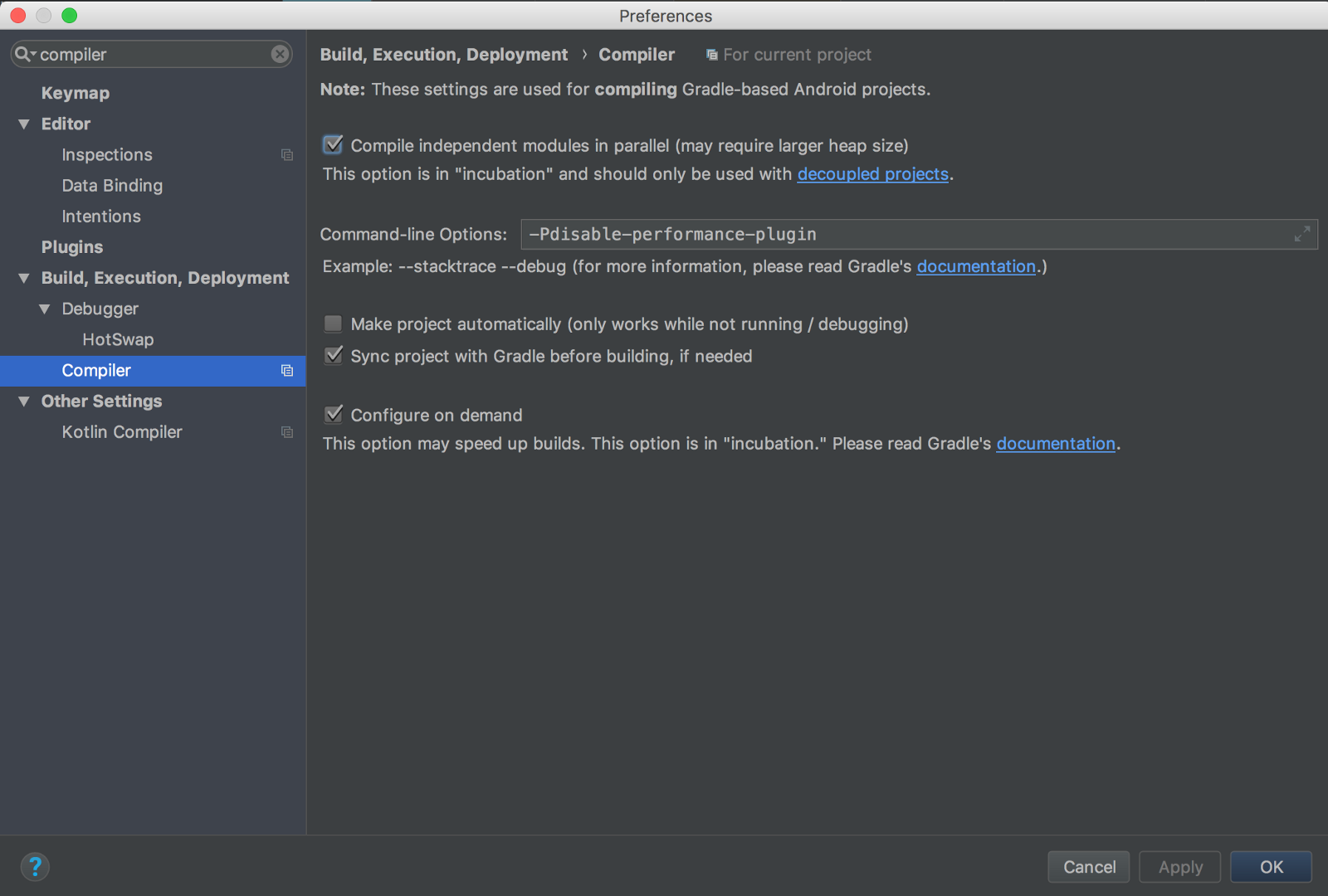
Task: Collapse Build, Execution, Deployment section
Action: (24, 278)
